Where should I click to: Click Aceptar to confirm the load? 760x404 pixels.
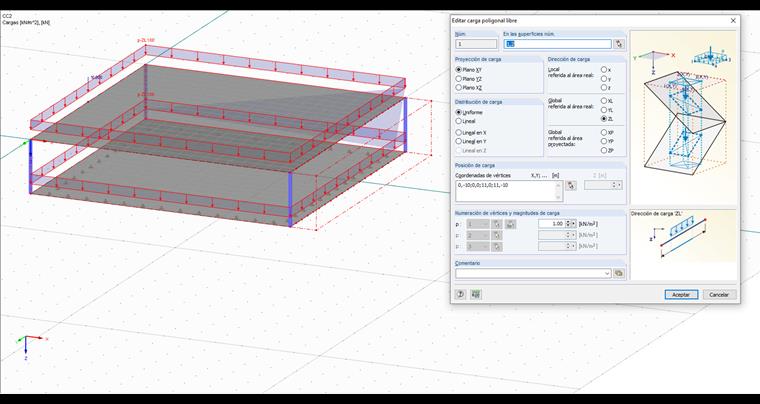(681, 295)
